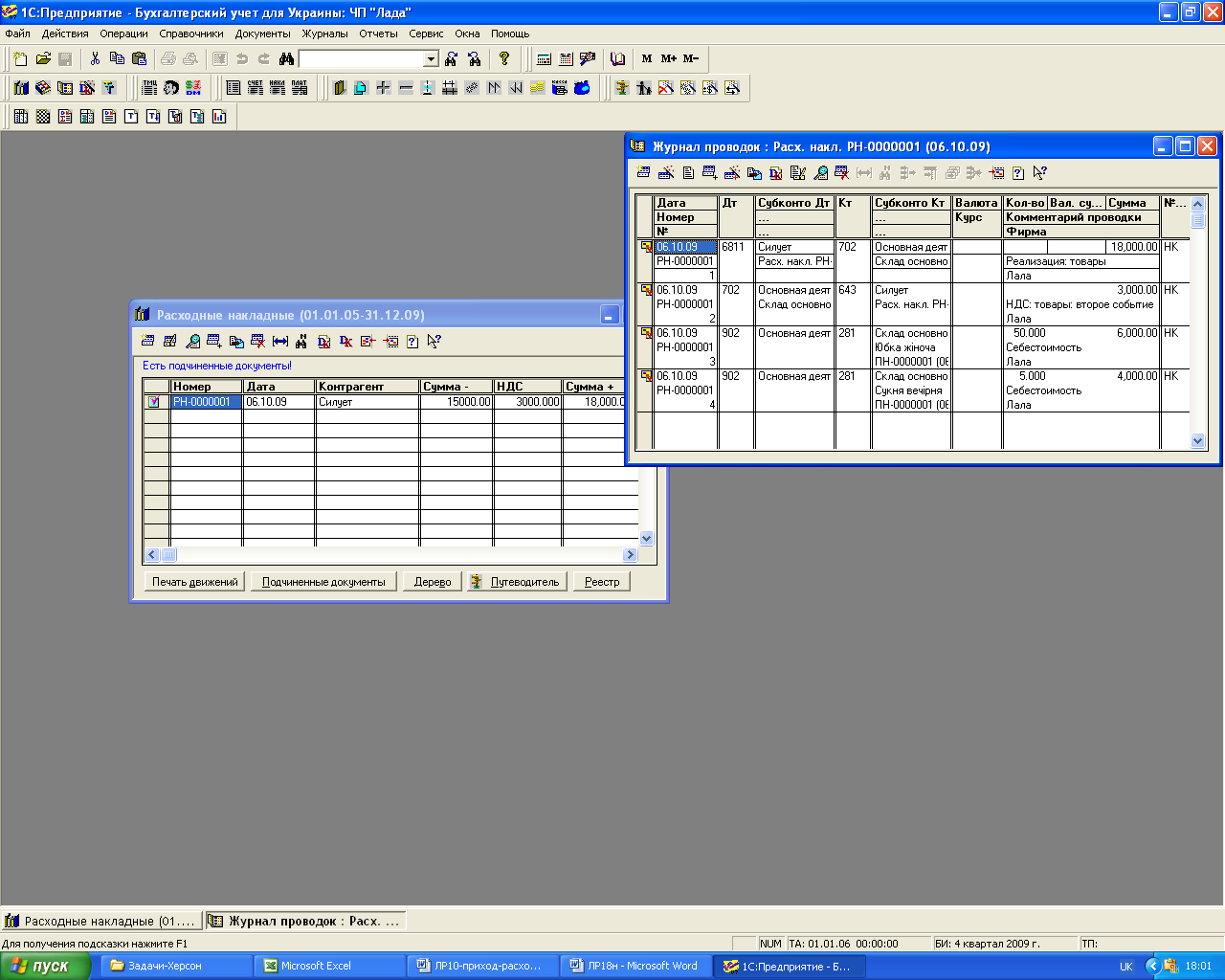Click the open book icon in main toolbar
The image size is (1225, 980).
point(617,59)
